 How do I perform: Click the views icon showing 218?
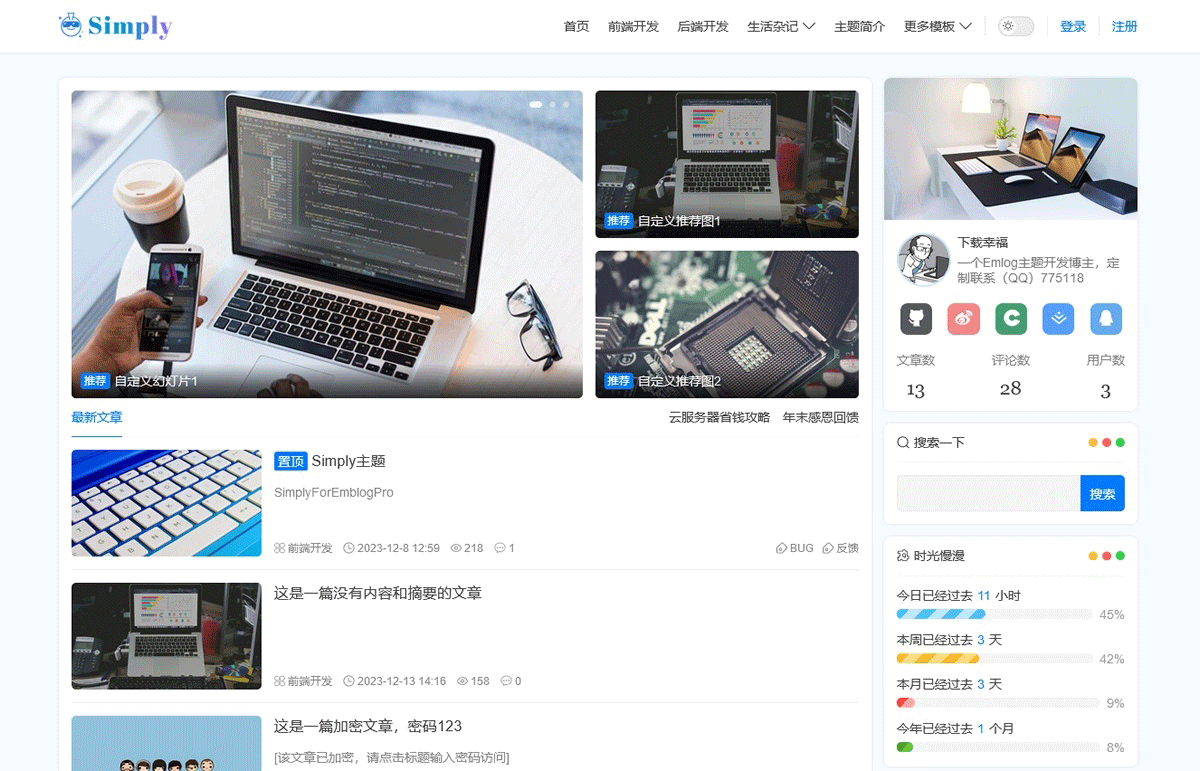coord(456,548)
